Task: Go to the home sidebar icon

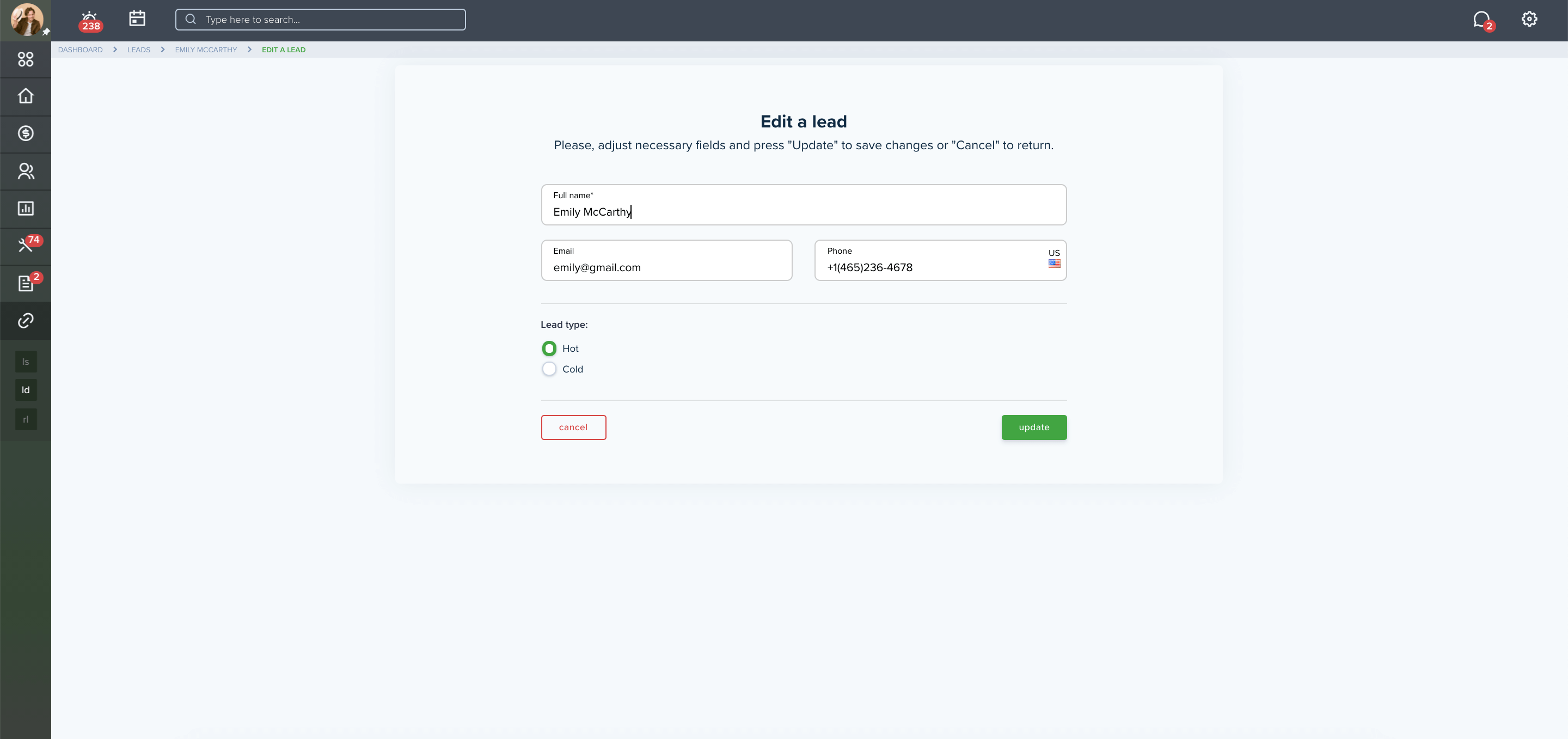Action: (26, 96)
